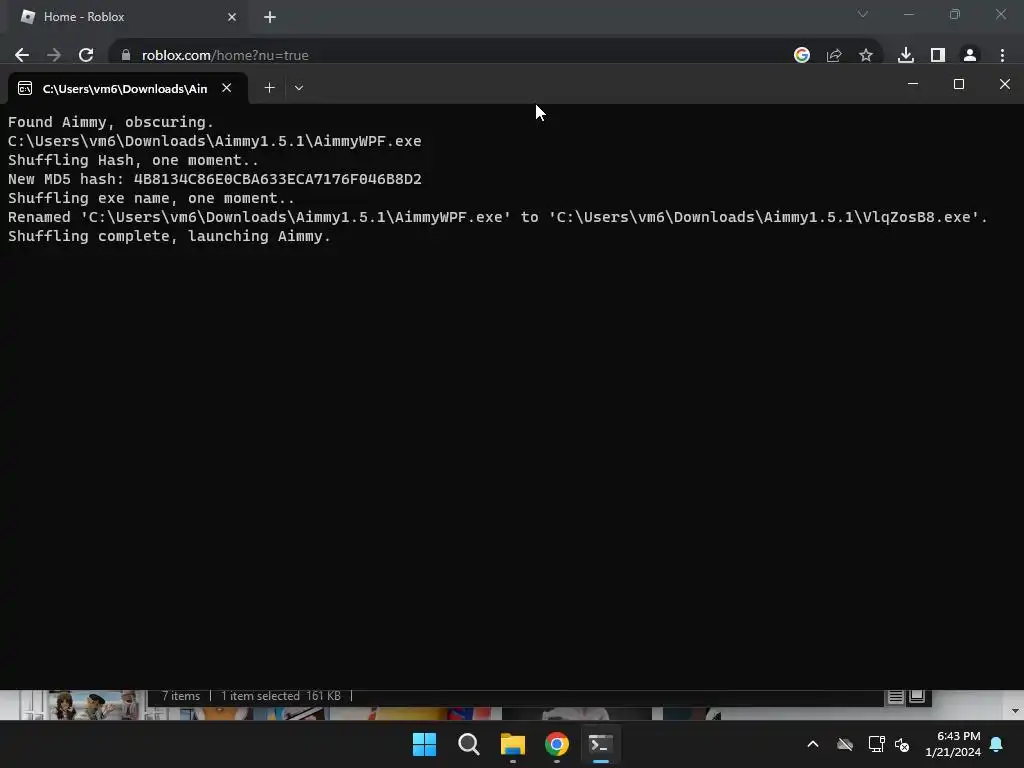This screenshot has height=768, width=1024.
Task: Switch to Chrome from taskbar
Action: point(557,744)
